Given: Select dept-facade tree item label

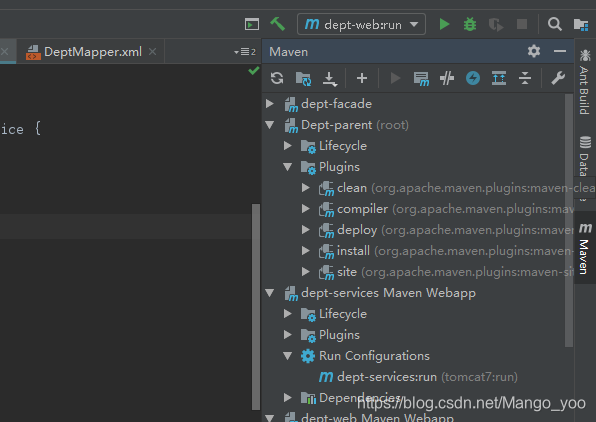Looking at the screenshot, I should pos(336,104).
